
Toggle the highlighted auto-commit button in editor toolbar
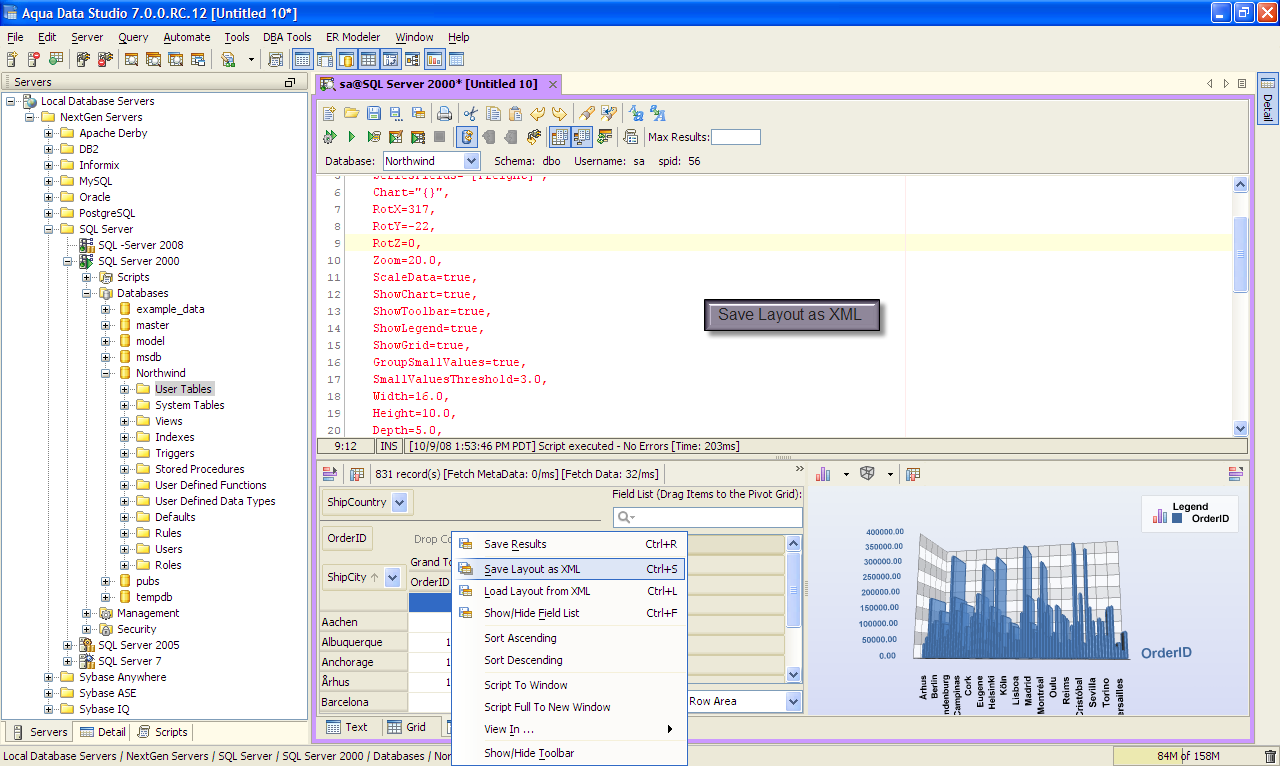point(465,137)
